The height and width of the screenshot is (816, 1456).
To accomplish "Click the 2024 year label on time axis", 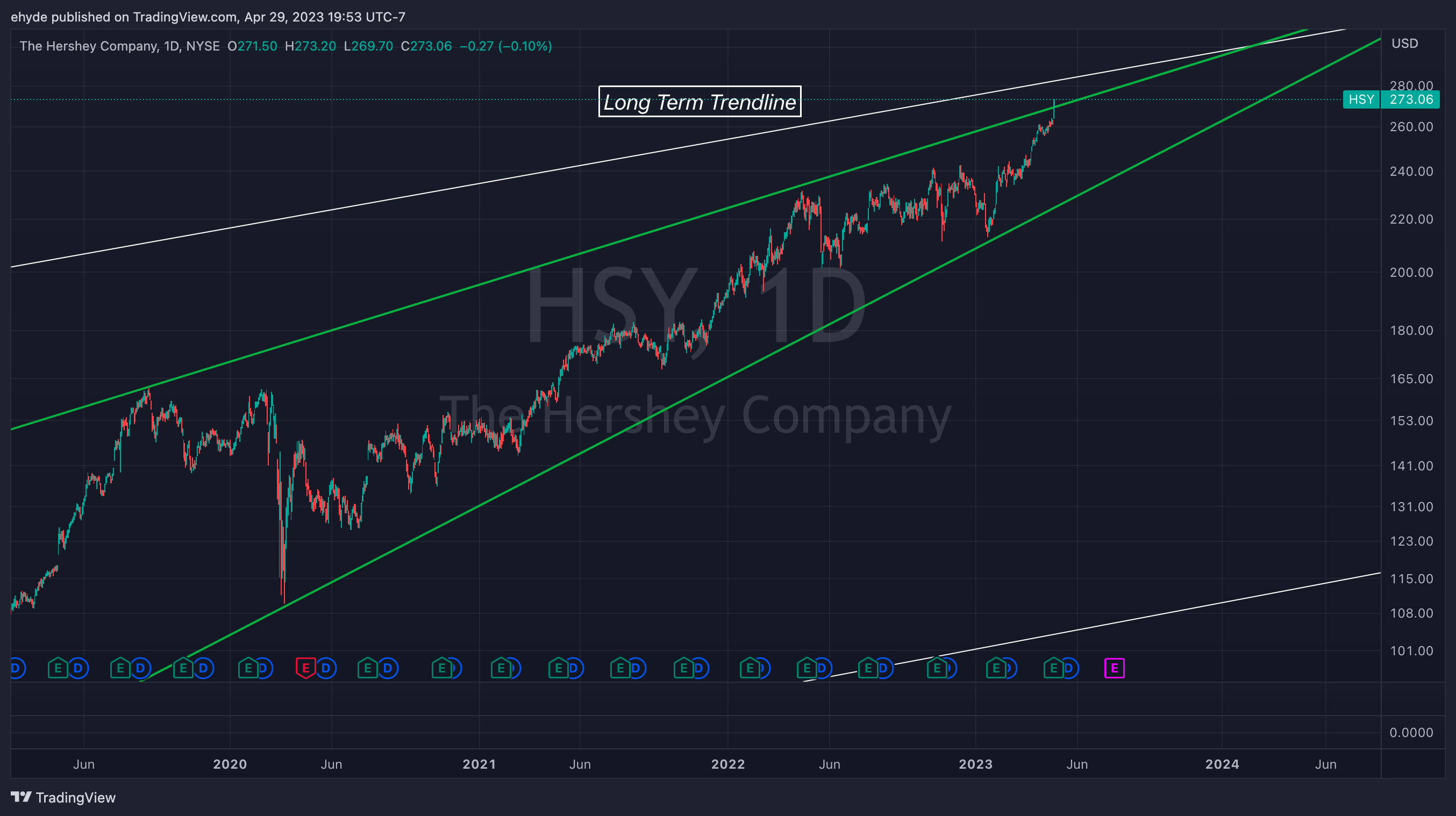I will tap(1222, 764).
